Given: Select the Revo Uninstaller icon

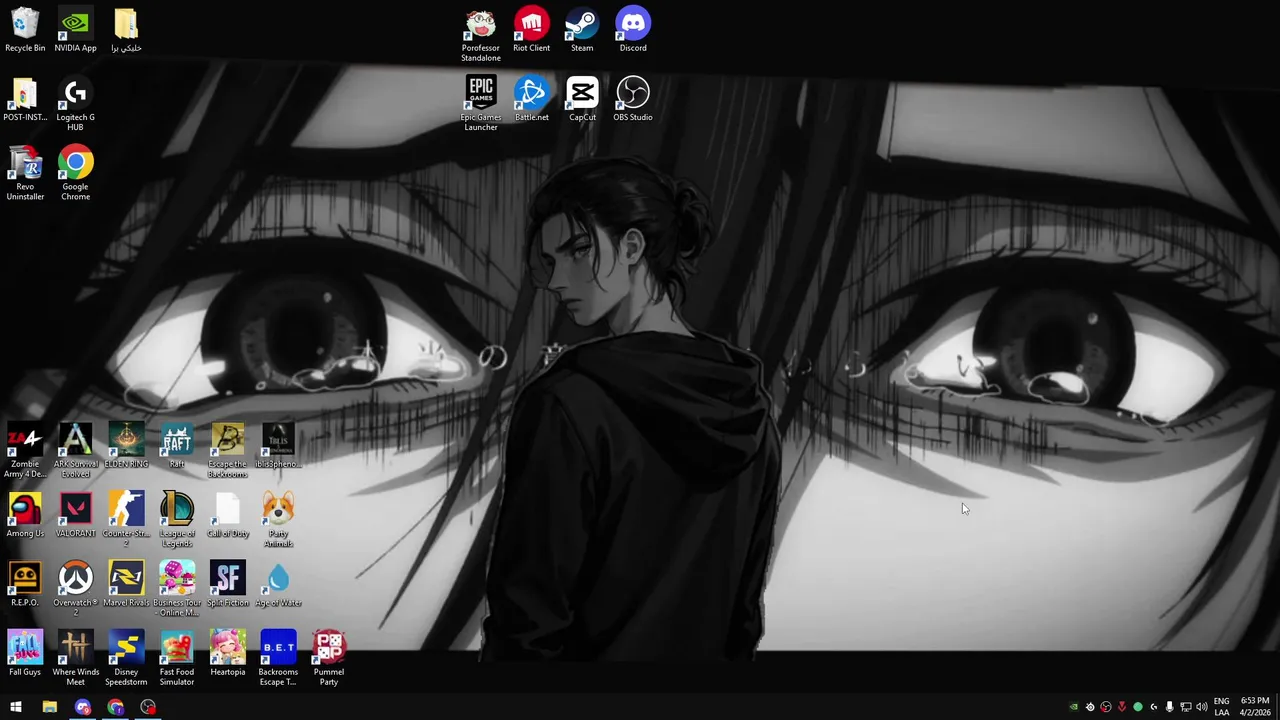Looking at the screenshot, I should coord(25,174).
